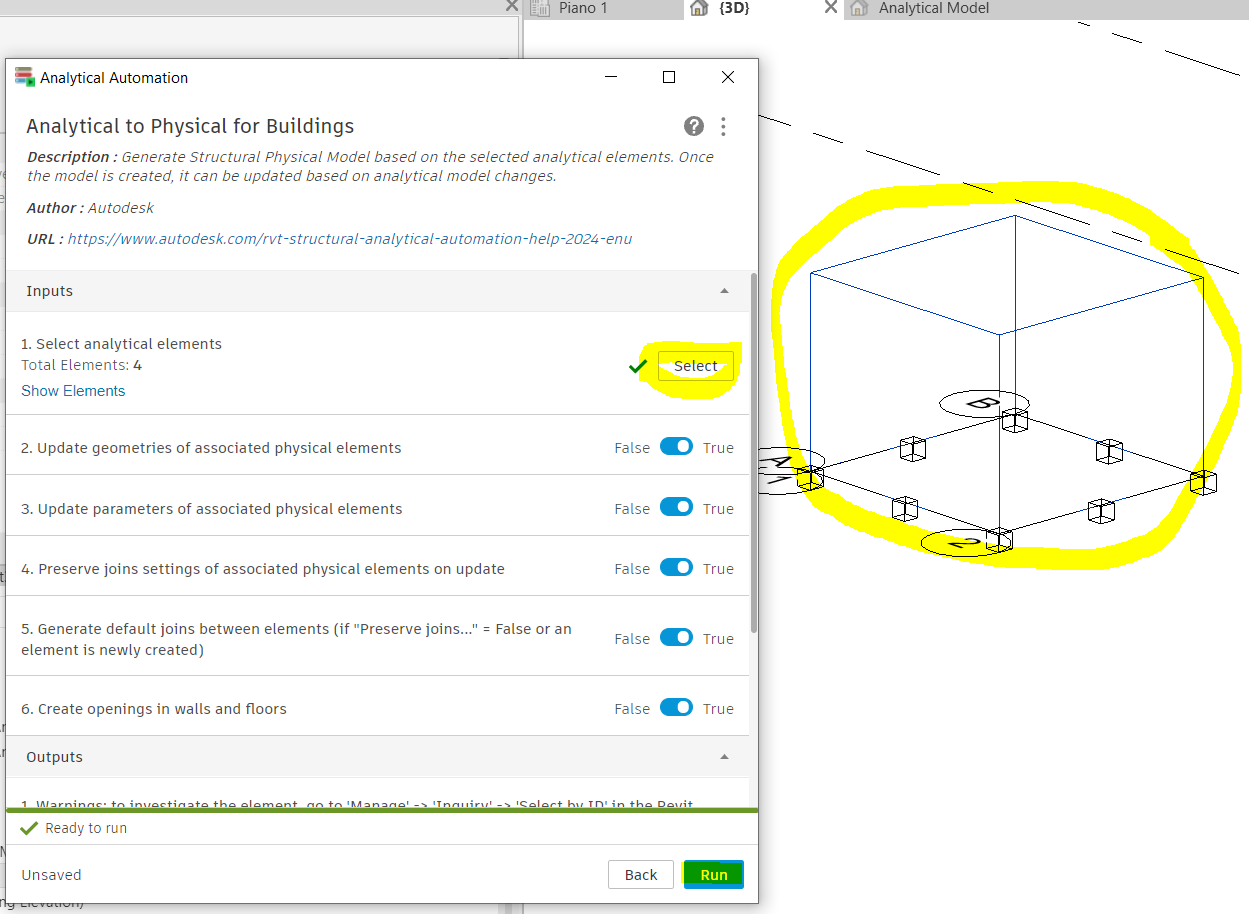Image resolution: width=1249 pixels, height=914 pixels.
Task: Click the Select button for analytical elements
Action: click(696, 366)
